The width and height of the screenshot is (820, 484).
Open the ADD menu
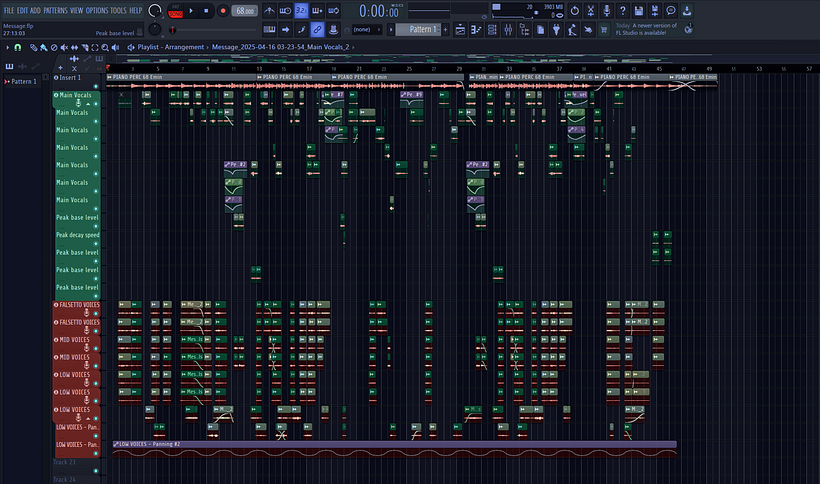tap(35, 10)
